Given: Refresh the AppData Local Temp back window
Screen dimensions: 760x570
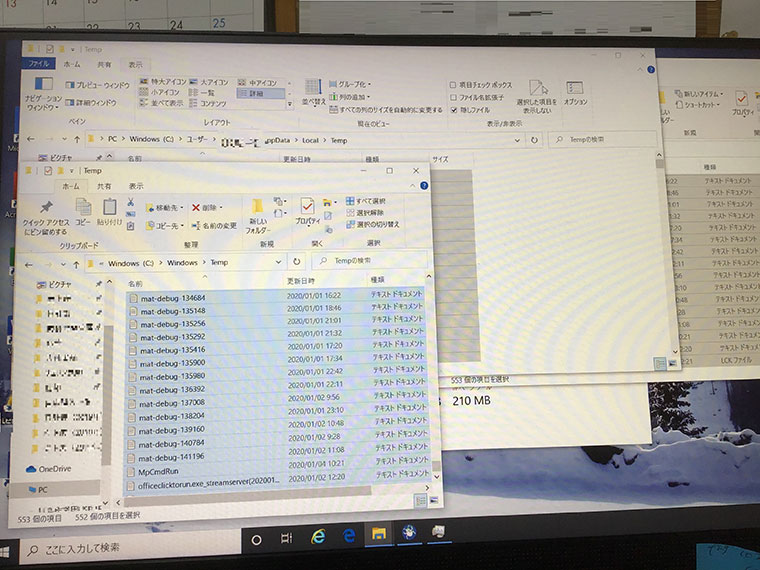Looking at the screenshot, I should click(534, 140).
